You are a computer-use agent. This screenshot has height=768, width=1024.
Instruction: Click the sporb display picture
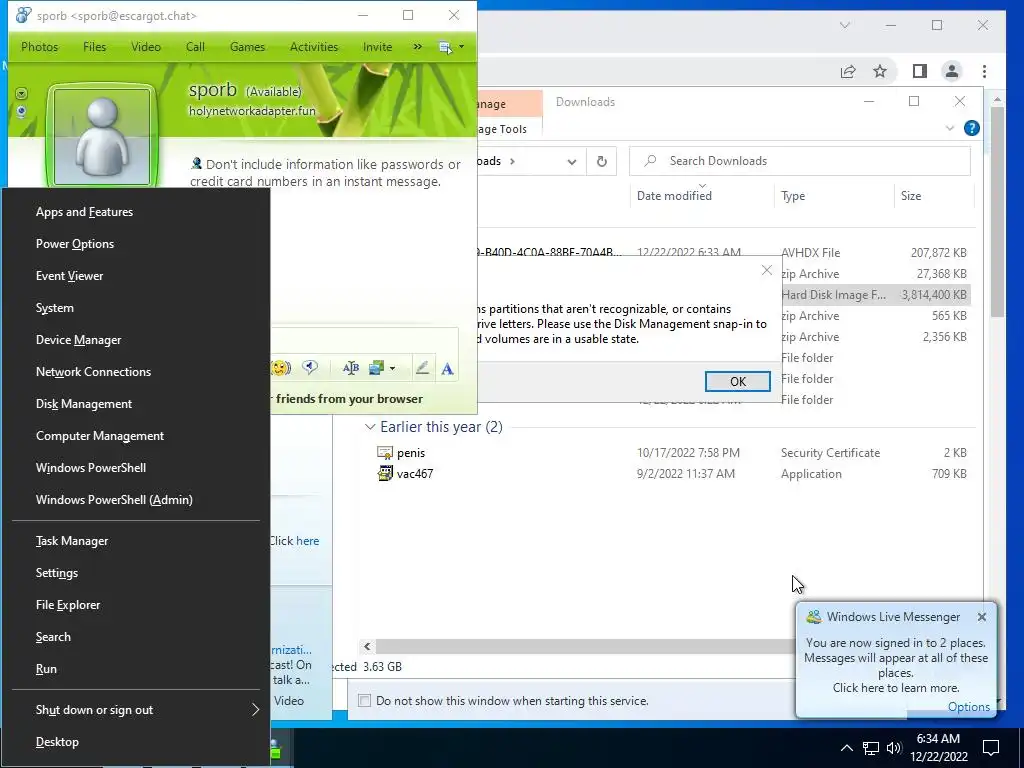coord(103,136)
